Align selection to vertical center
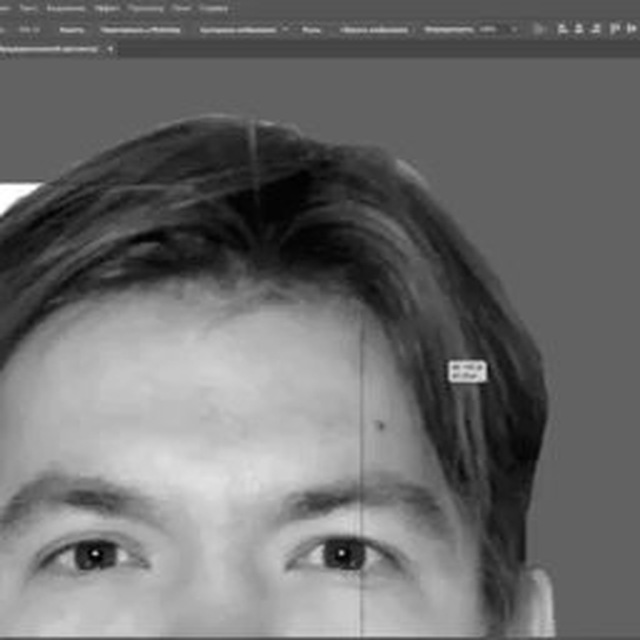 (632, 29)
